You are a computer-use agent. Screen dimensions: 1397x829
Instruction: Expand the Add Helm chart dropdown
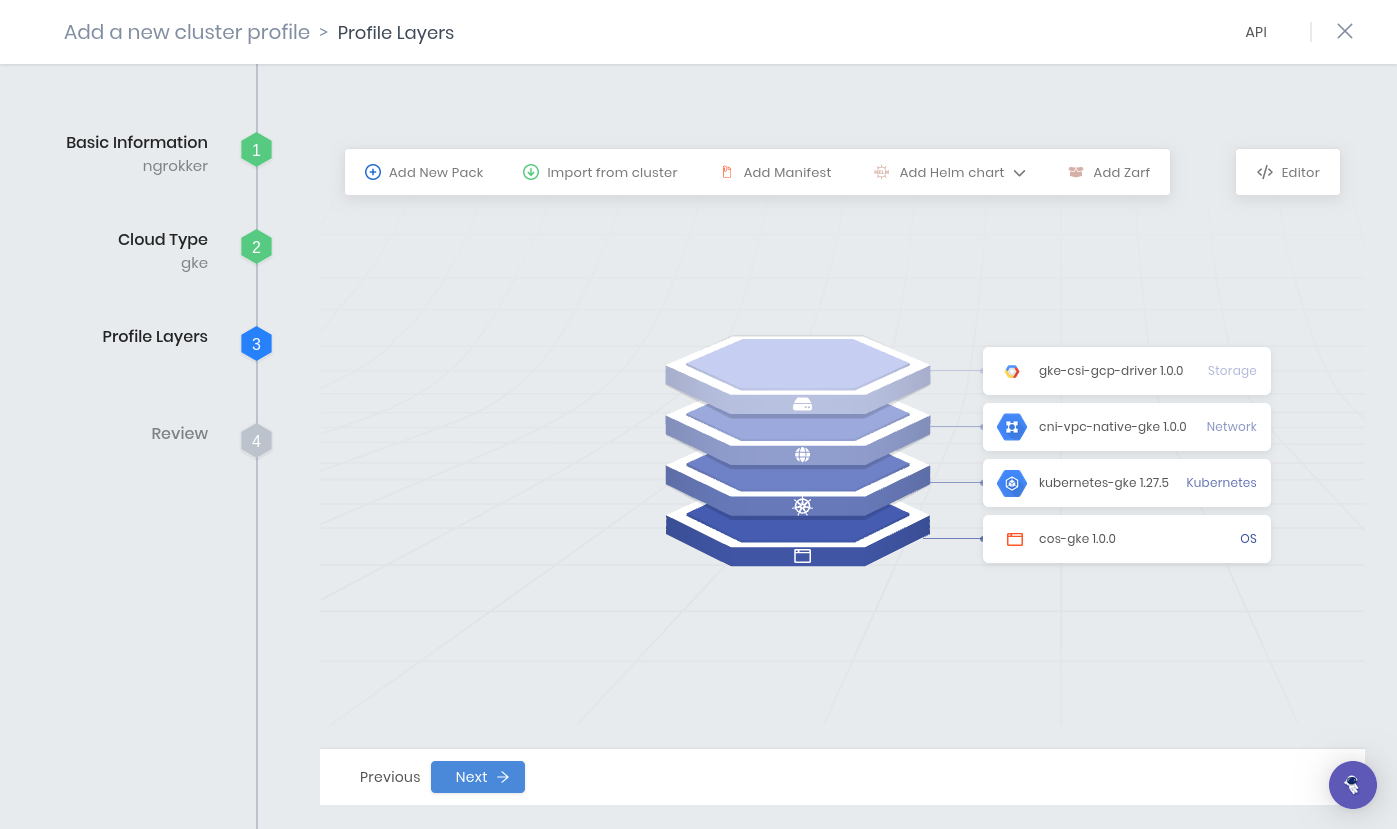coord(1020,172)
